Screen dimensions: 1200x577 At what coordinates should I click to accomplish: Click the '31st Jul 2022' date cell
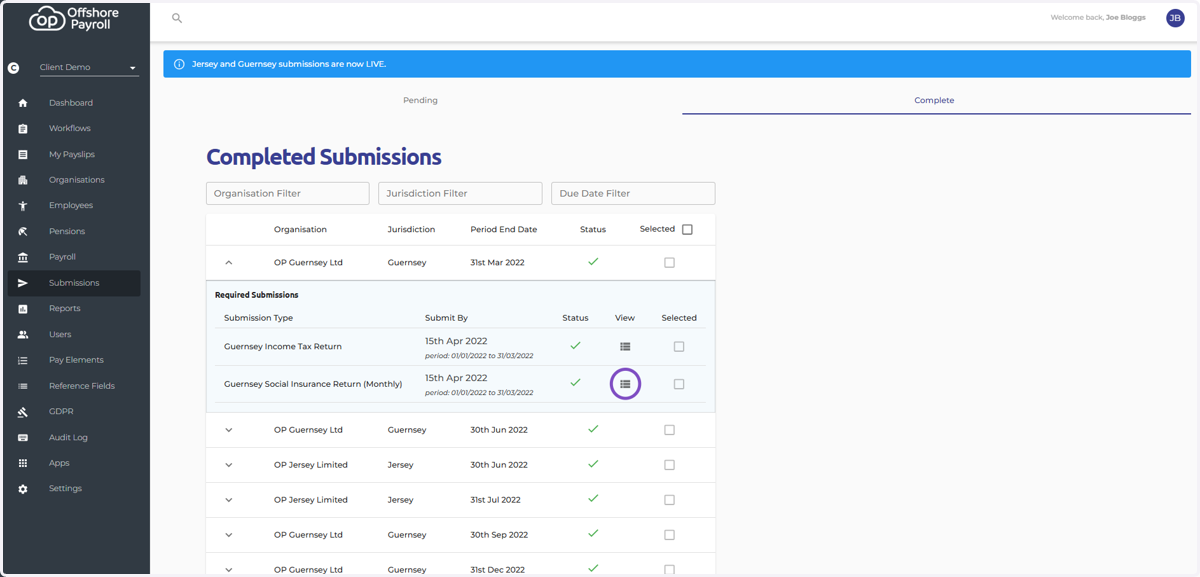pos(496,500)
